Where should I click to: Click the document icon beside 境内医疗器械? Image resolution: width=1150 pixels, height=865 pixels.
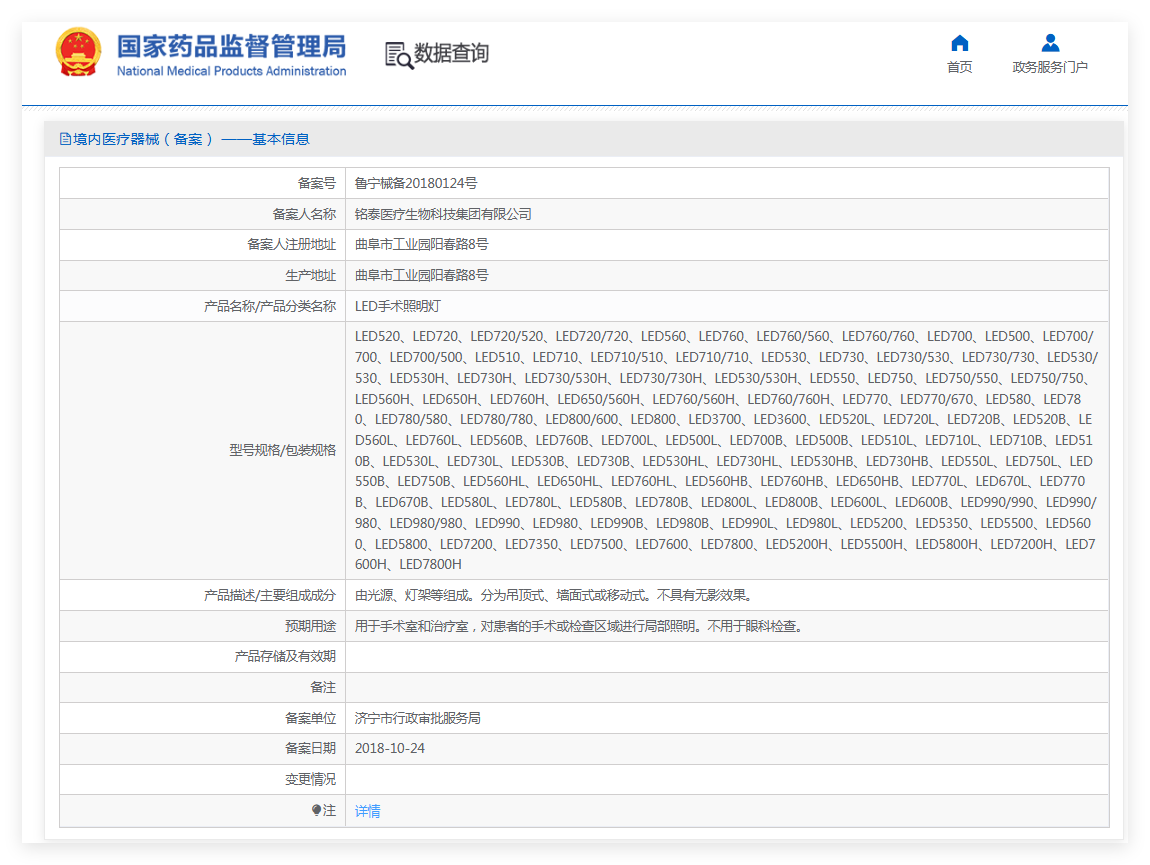[65, 139]
